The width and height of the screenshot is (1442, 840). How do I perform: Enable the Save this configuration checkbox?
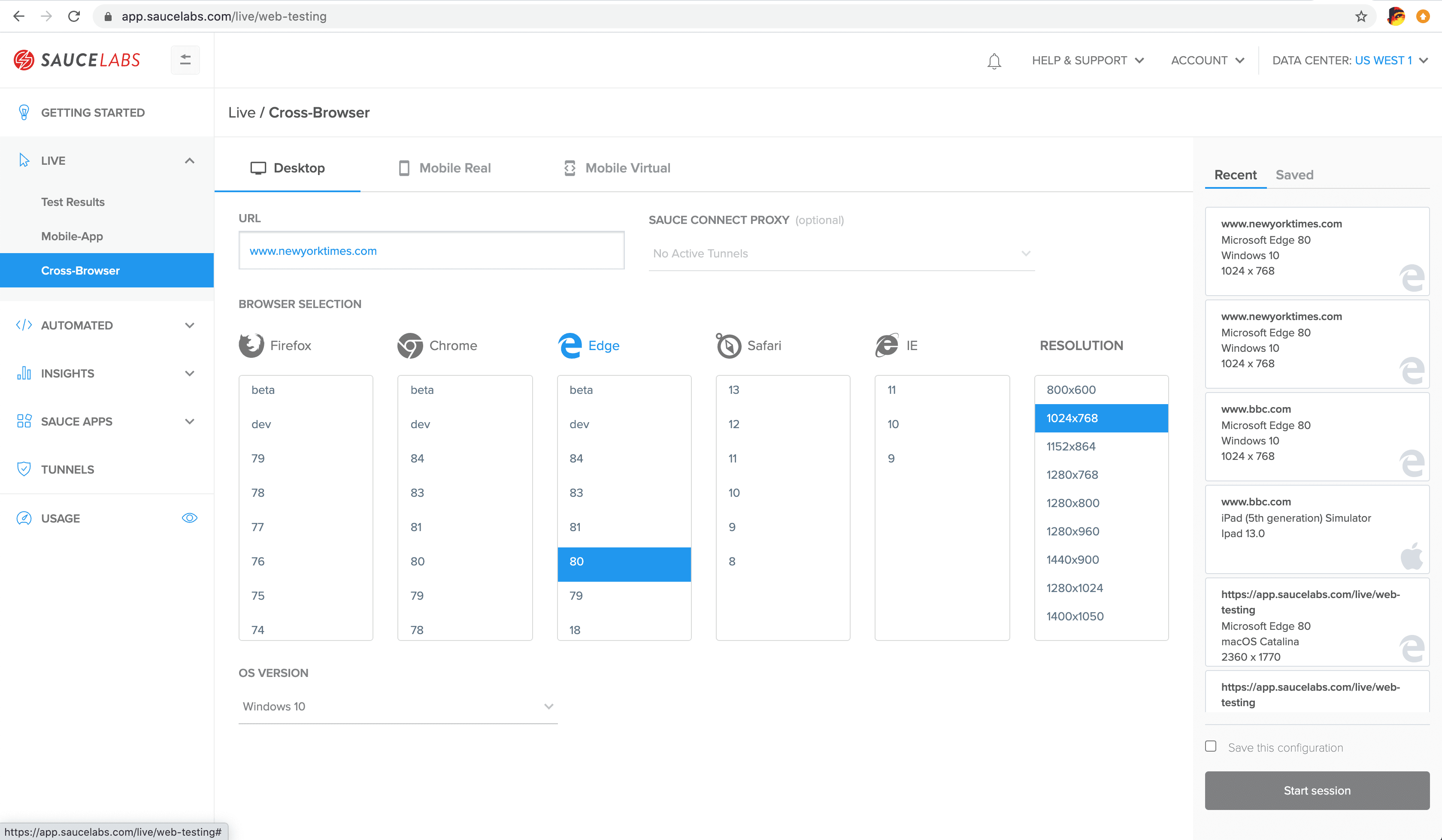click(x=1210, y=746)
